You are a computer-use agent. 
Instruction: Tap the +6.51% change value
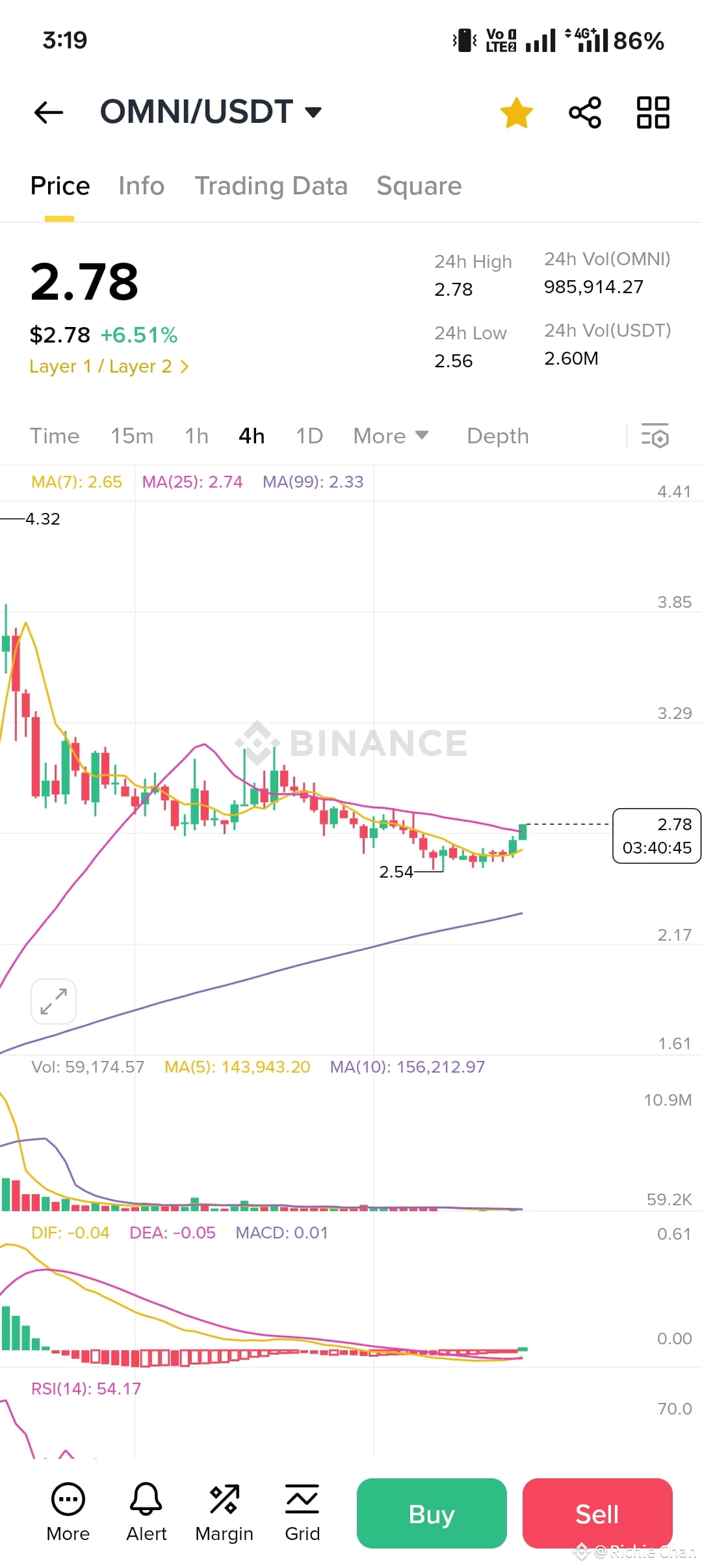(x=139, y=335)
